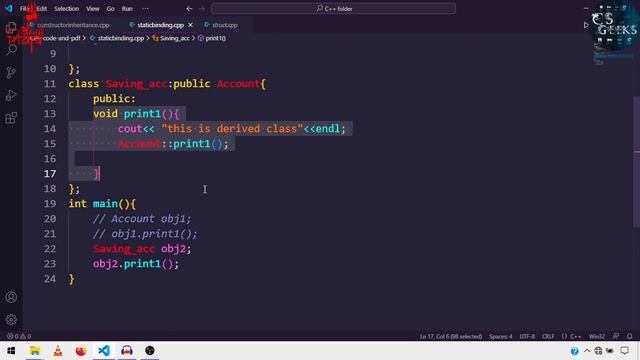Open the notifications bell in status bar
Screen dimensions: 640x360
[x=629, y=336]
